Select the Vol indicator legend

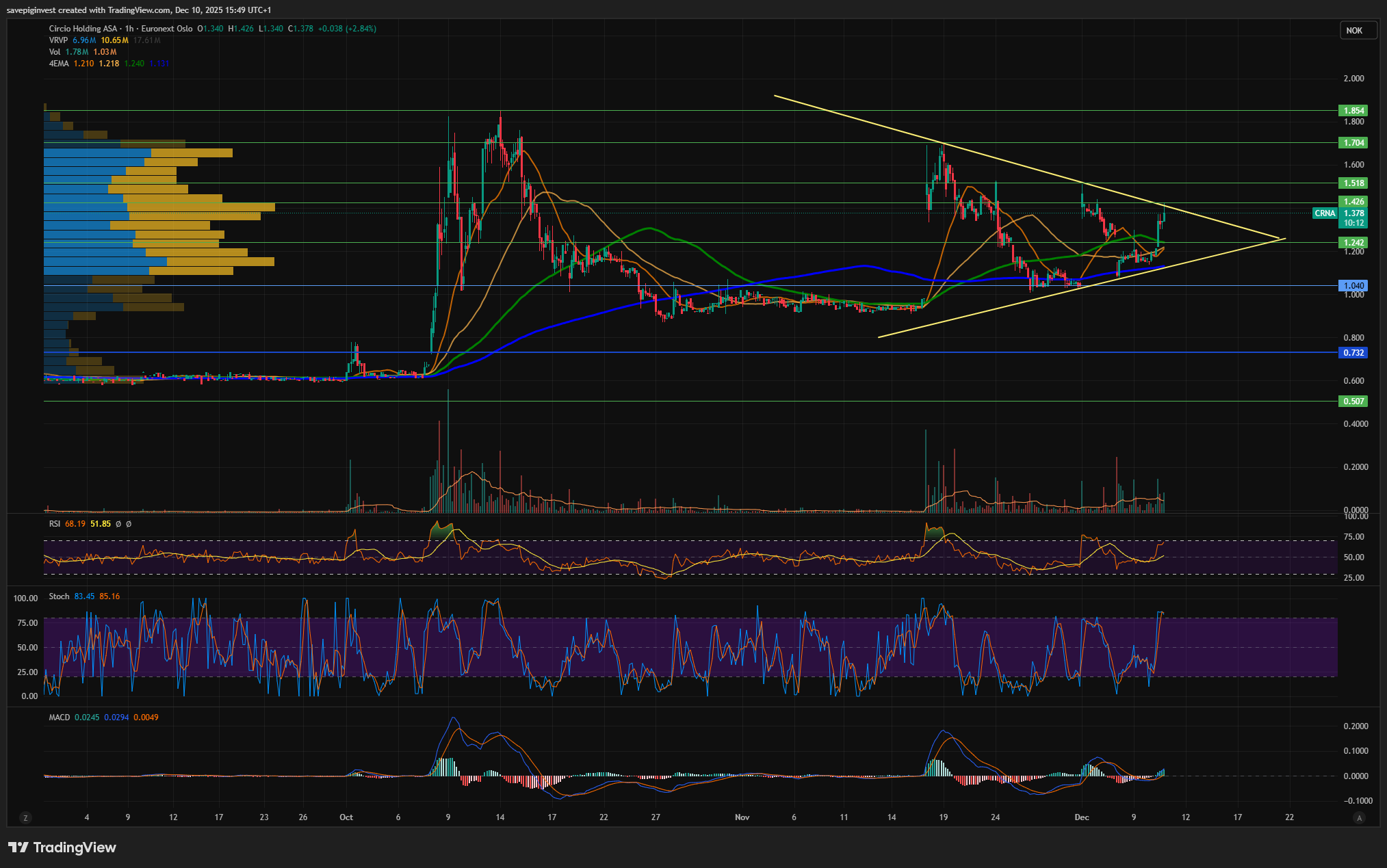(55, 52)
